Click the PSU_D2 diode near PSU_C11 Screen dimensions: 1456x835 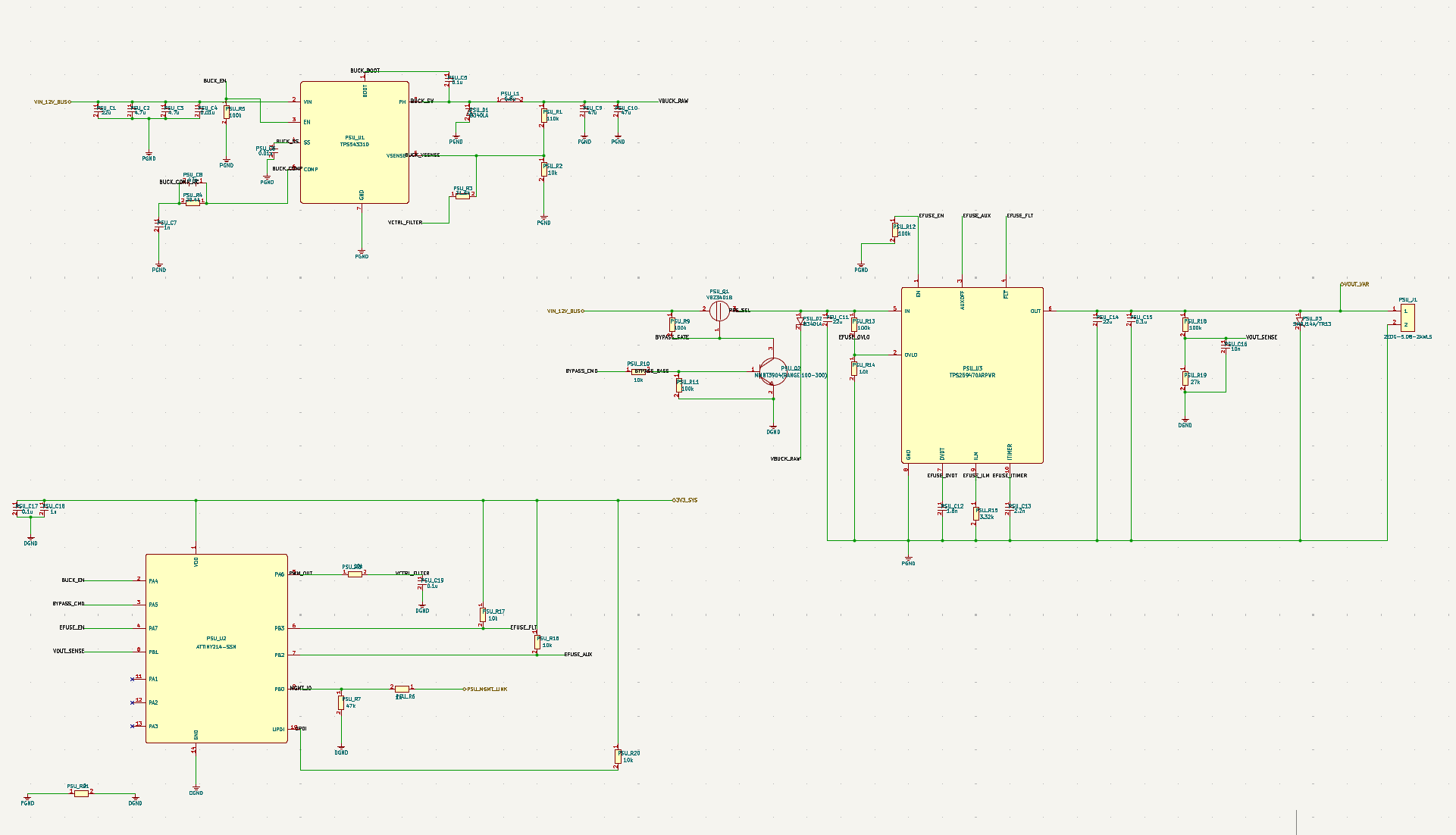(x=800, y=320)
